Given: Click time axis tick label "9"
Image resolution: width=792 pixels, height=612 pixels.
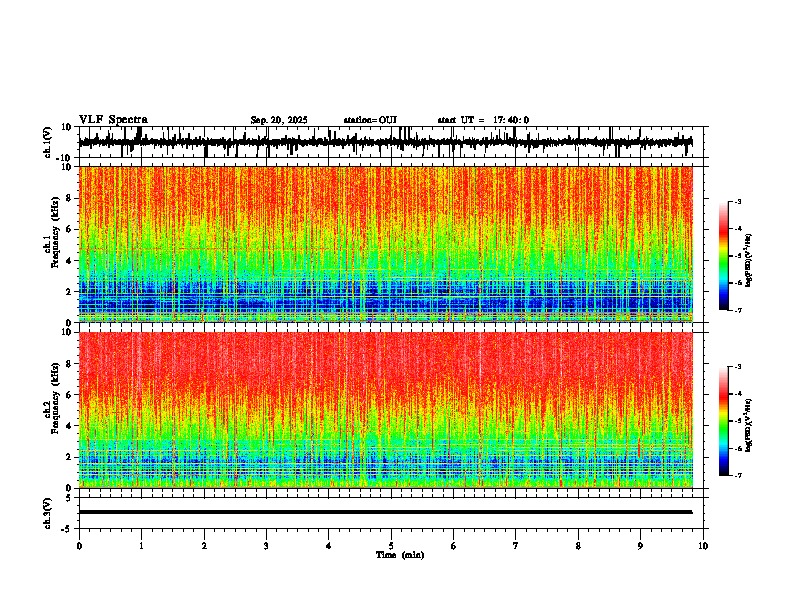Looking at the screenshot, I should pyautogui.click(x=640, y=546).
